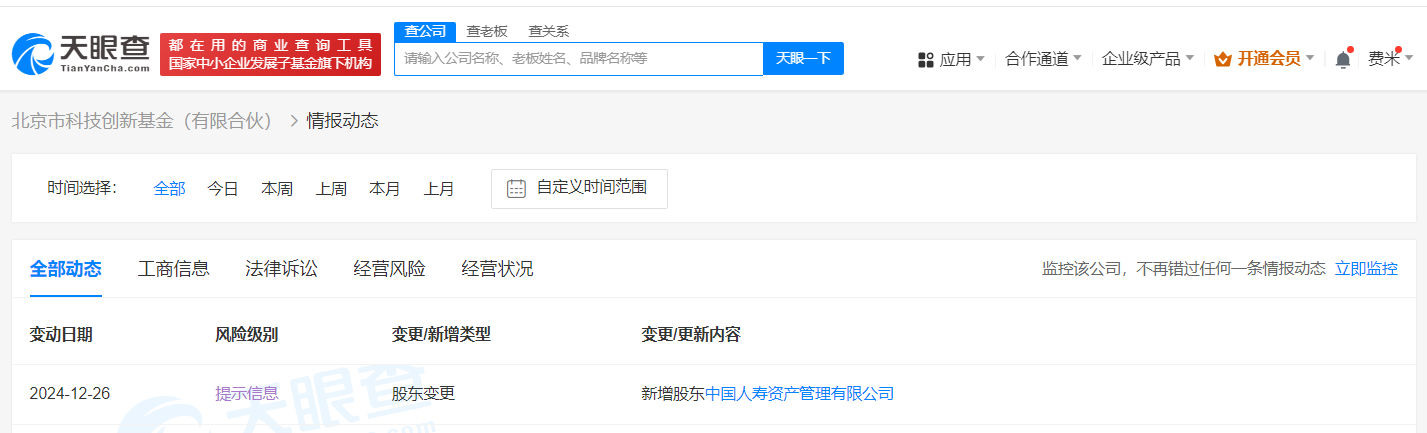Open the apps grid icon 应用
Screen dimensions: 1427x433
tap(926, 60)
